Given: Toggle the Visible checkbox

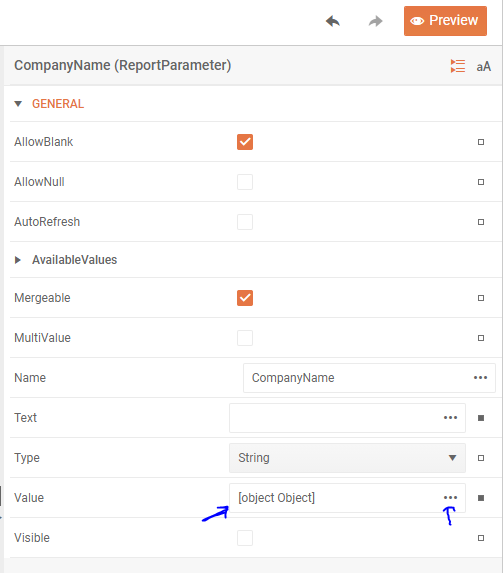Looking at the screenshot, I should tap(245, 538).
